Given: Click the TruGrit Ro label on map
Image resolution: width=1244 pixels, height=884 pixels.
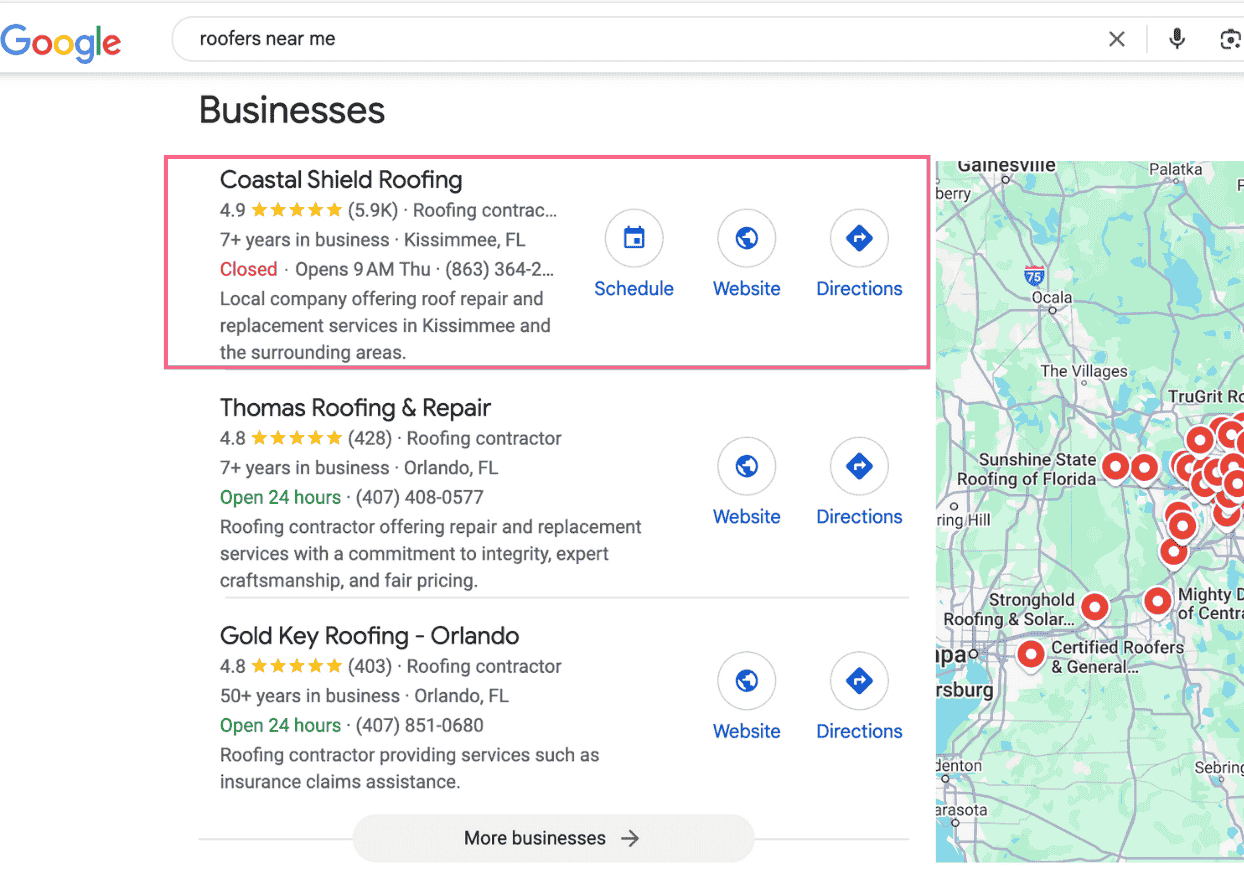Looking at the screenshot, I should 1205,396.
